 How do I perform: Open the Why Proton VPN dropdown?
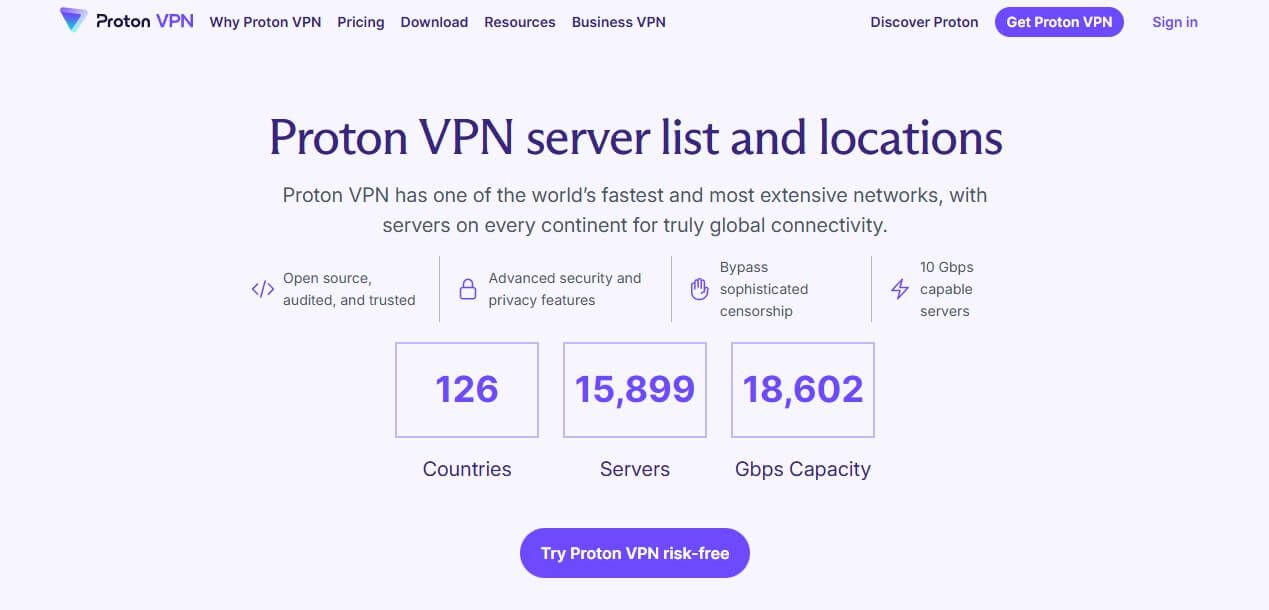(264, 22)
